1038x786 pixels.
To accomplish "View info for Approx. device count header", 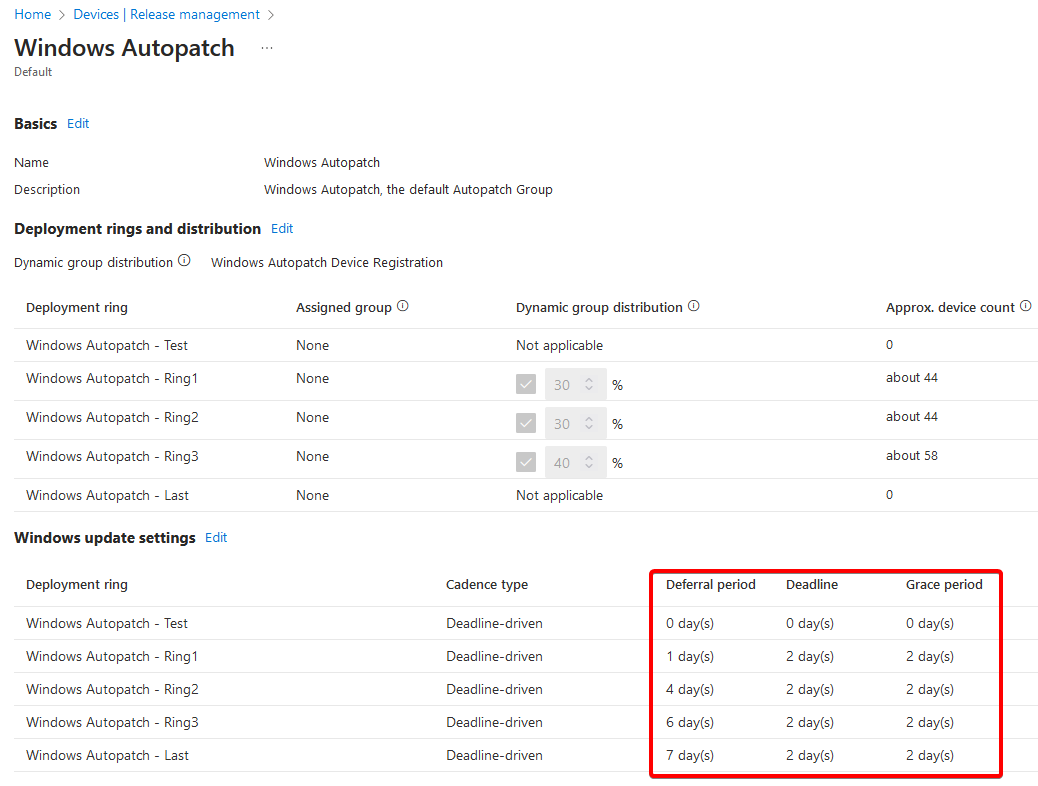I will click(1025, 305).
